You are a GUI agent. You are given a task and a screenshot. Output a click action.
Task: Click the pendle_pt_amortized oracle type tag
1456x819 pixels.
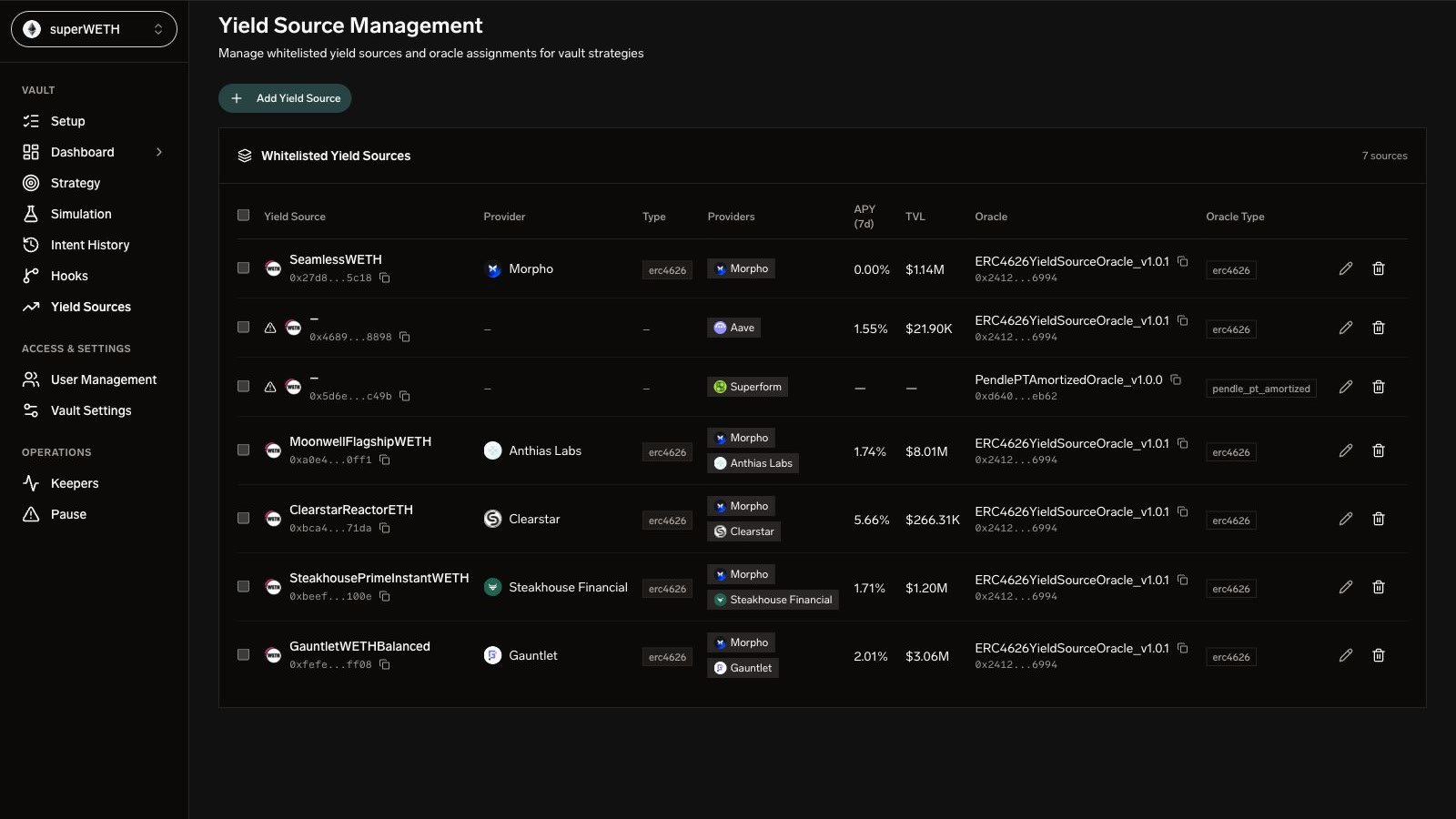point(1261,389)
